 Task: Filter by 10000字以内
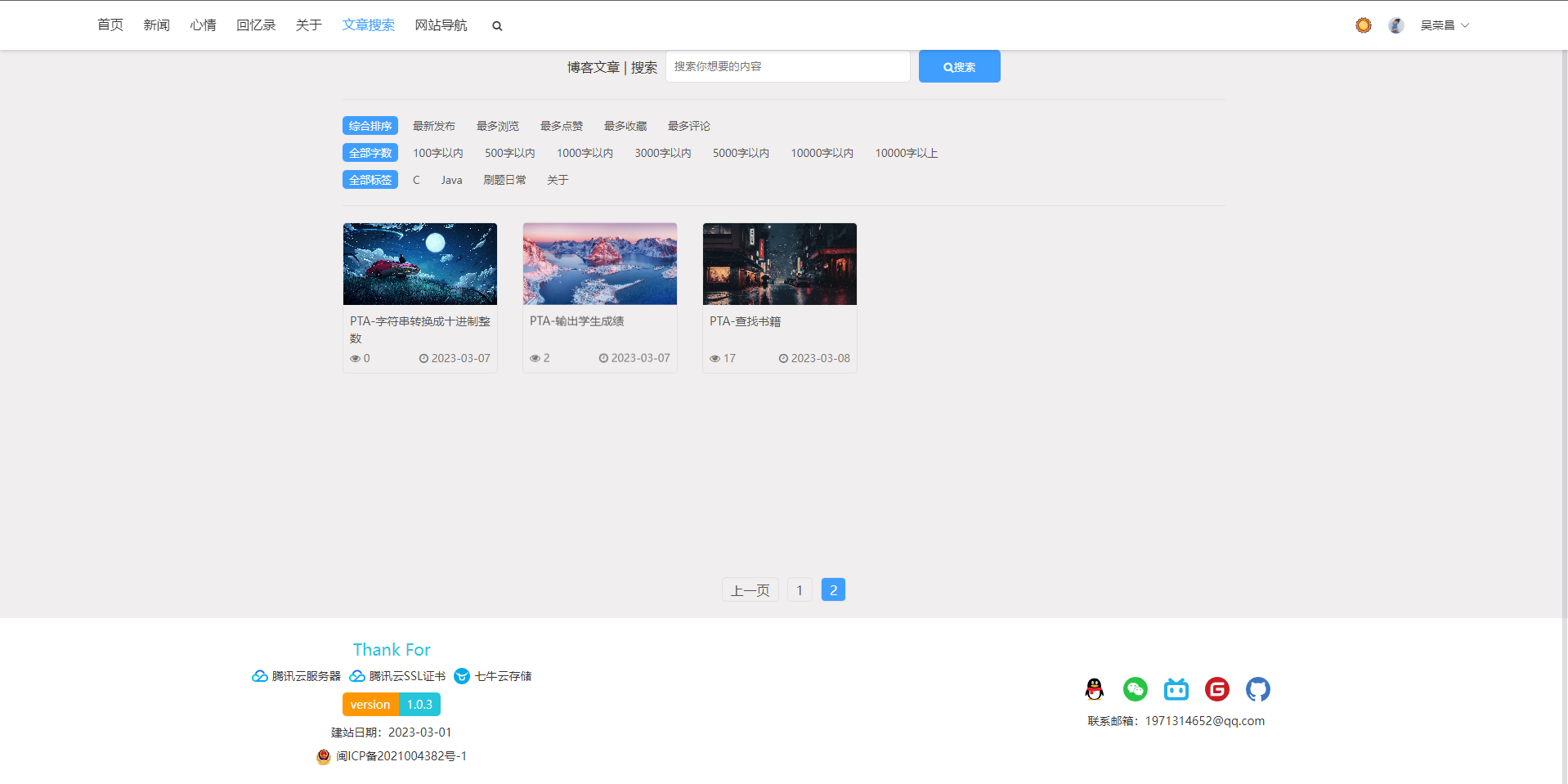click(x=822, y=153)
